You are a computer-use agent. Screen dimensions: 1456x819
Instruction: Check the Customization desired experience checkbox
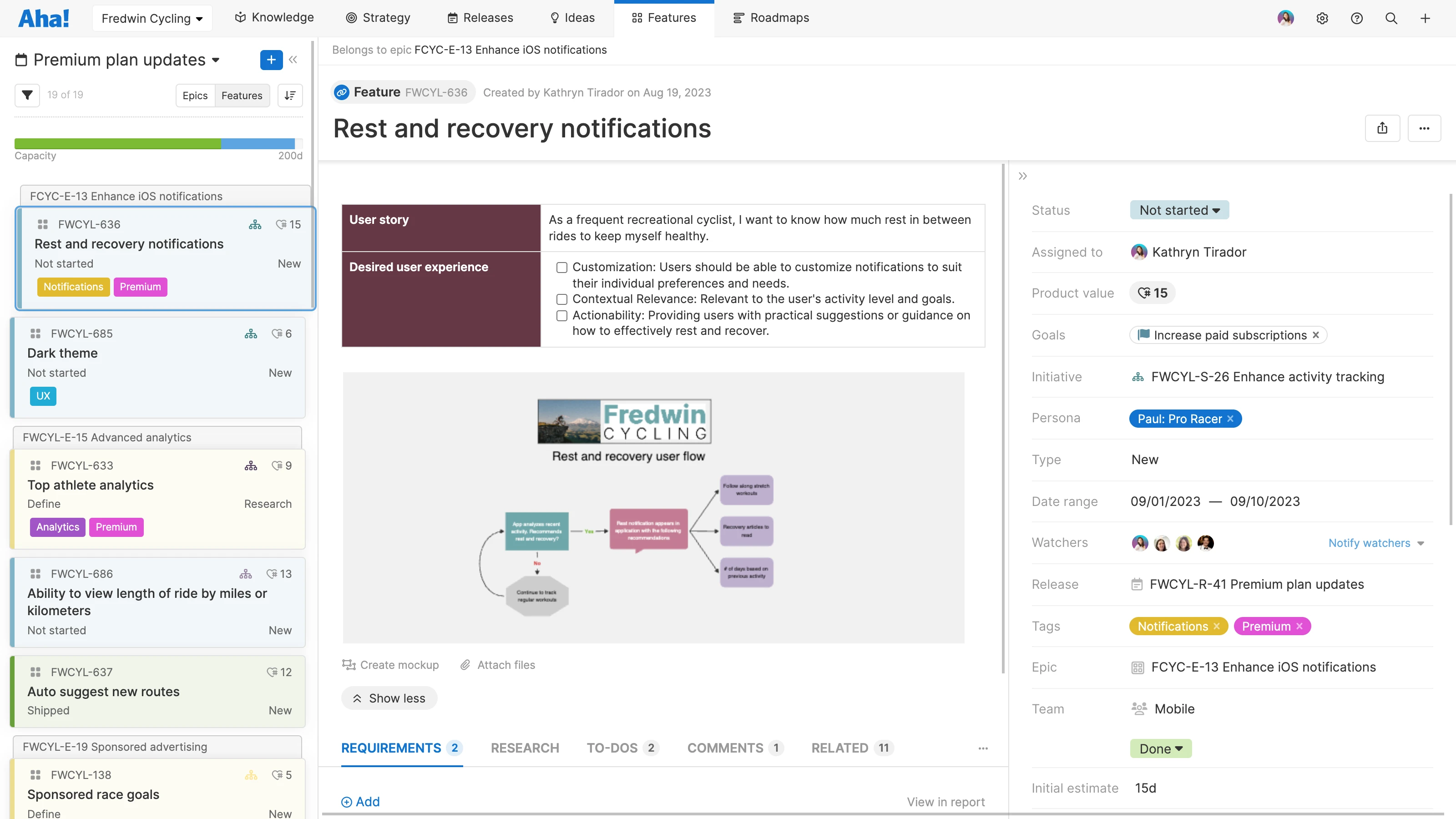click(x=562, y=268)
